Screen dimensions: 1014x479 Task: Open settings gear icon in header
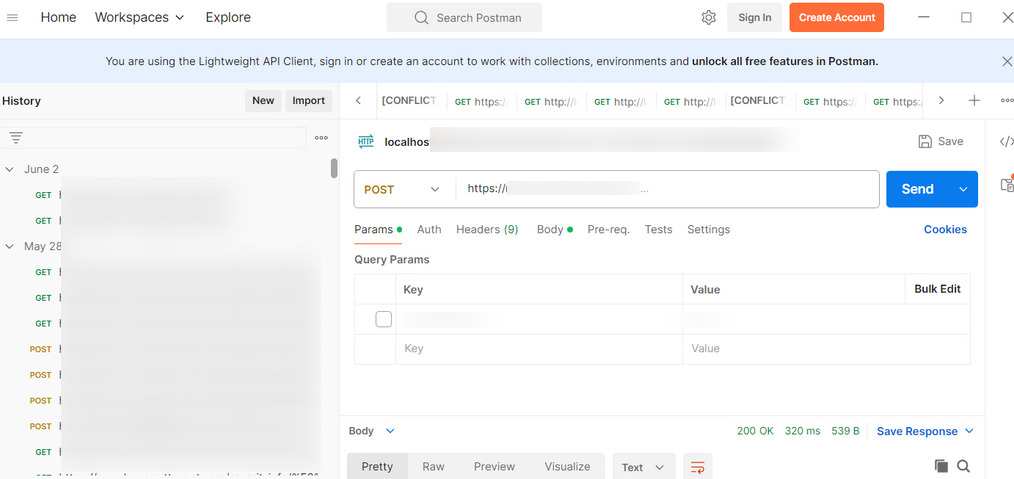[708, 17]
